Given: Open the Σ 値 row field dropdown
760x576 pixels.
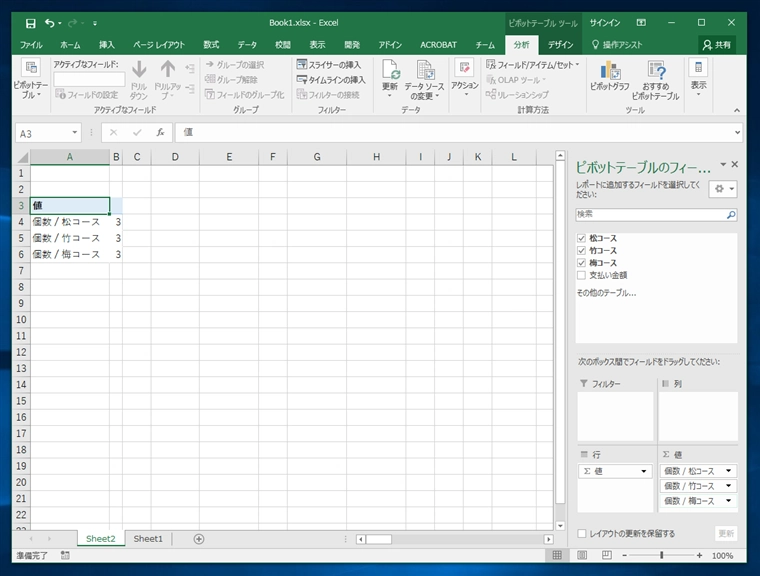Looking at the screenshot, I should click(x=644, y=471).
